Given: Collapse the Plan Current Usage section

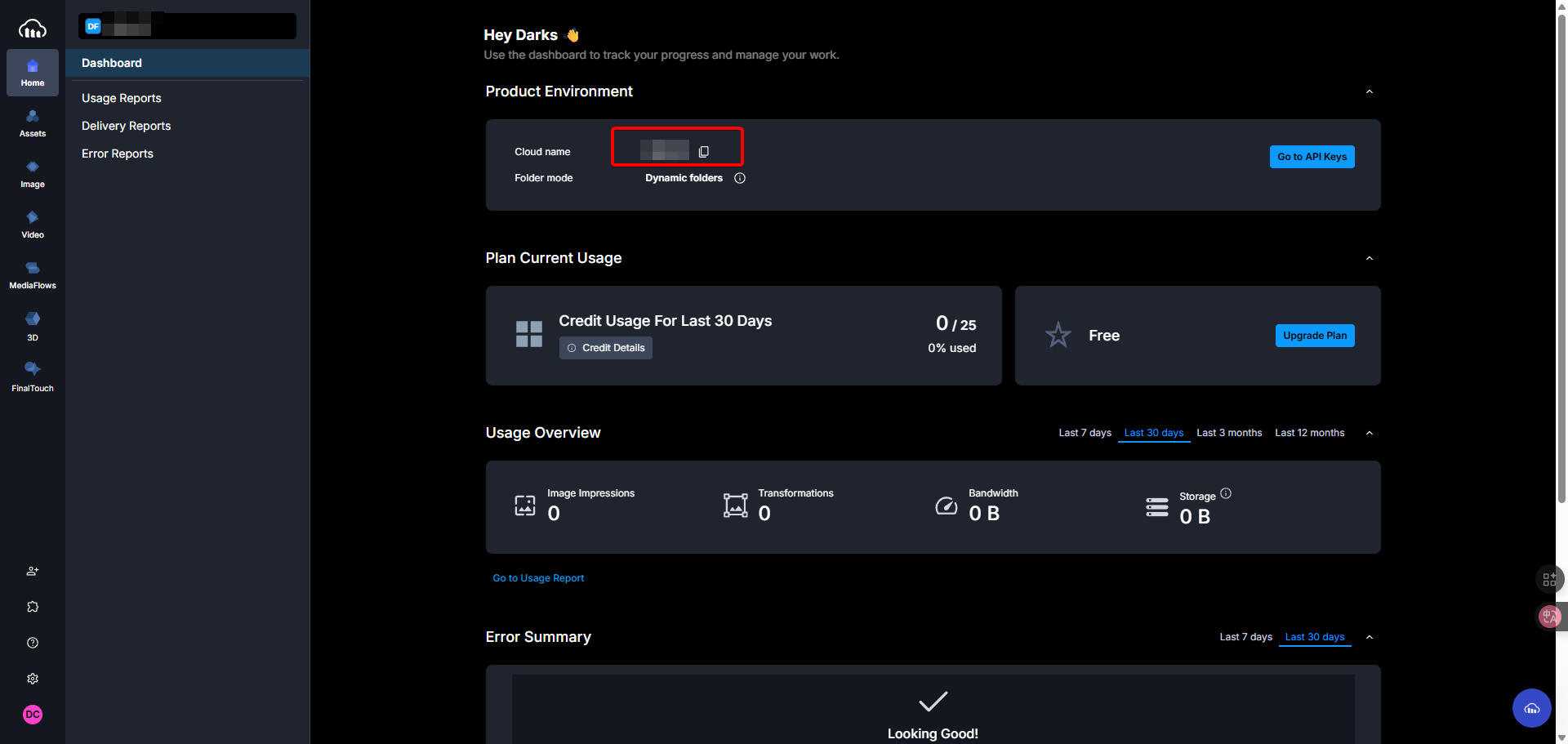Looking at the screenshot, I should pyautogui.click(x=1370, y=258).
